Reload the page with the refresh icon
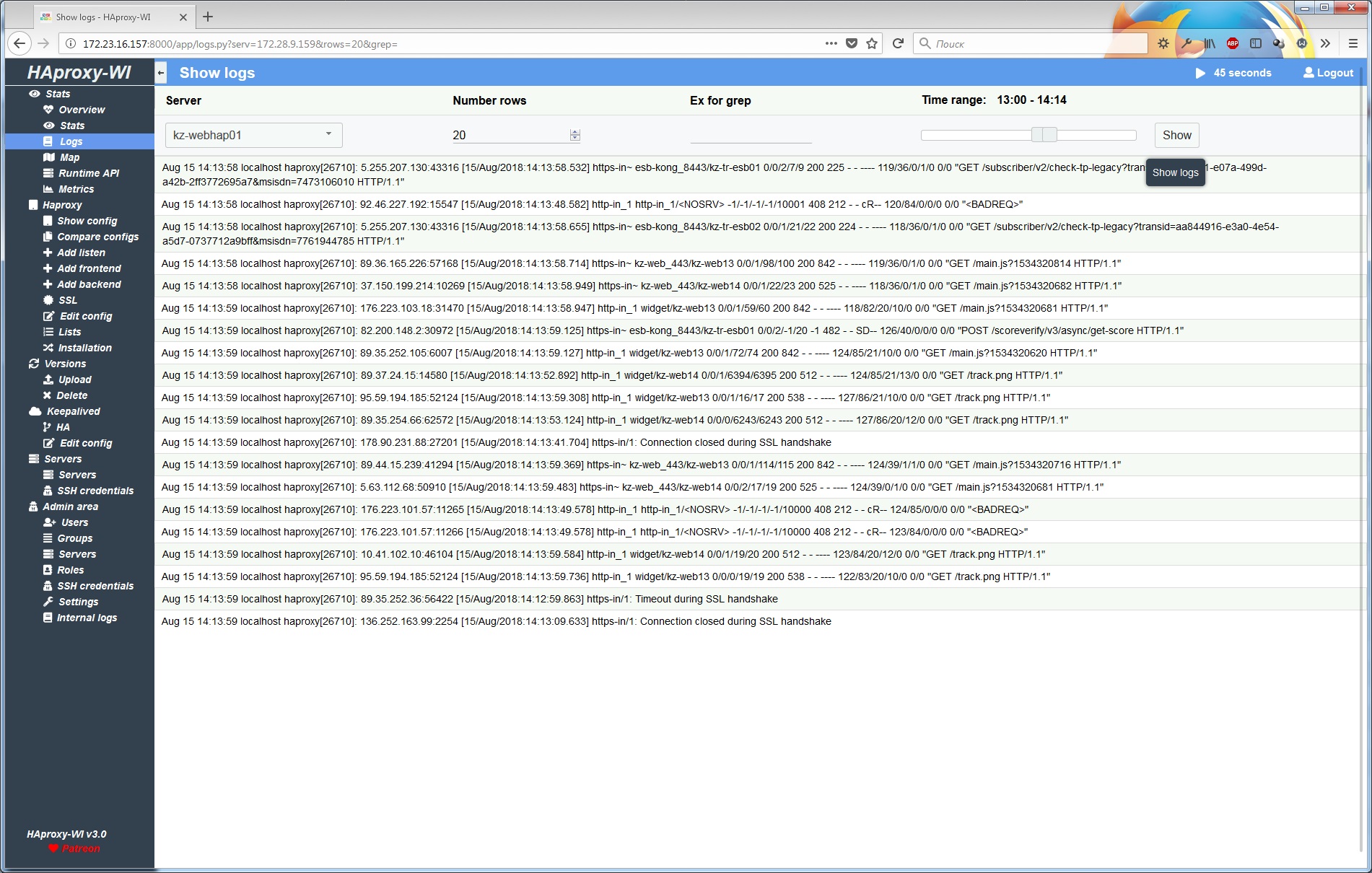The height and width of the screenshot is (873, 1372). tap(898, 43)
